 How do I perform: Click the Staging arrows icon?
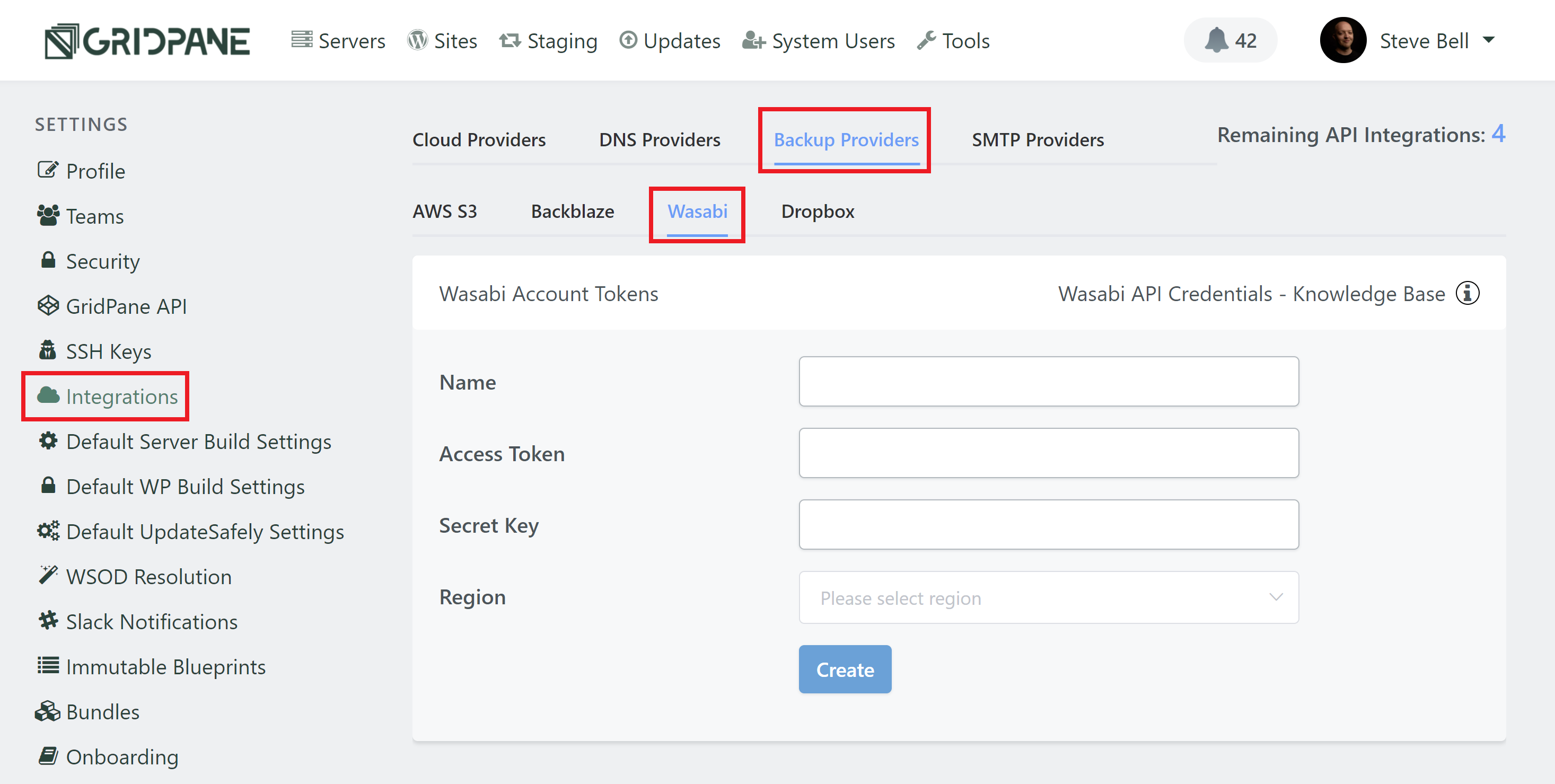(x=510, y=40)
